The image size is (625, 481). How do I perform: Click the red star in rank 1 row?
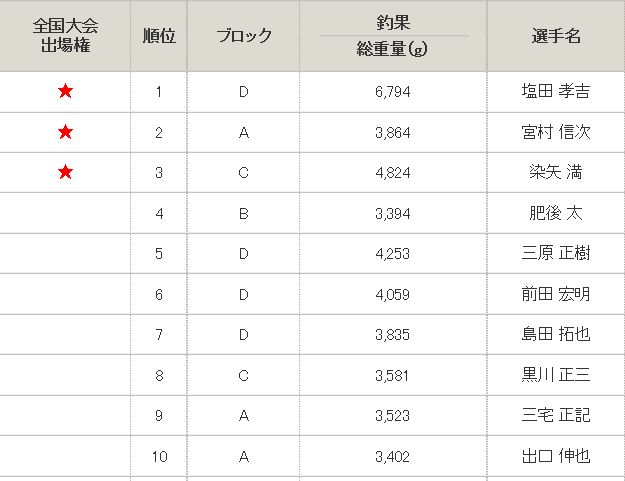click(65, 92)
